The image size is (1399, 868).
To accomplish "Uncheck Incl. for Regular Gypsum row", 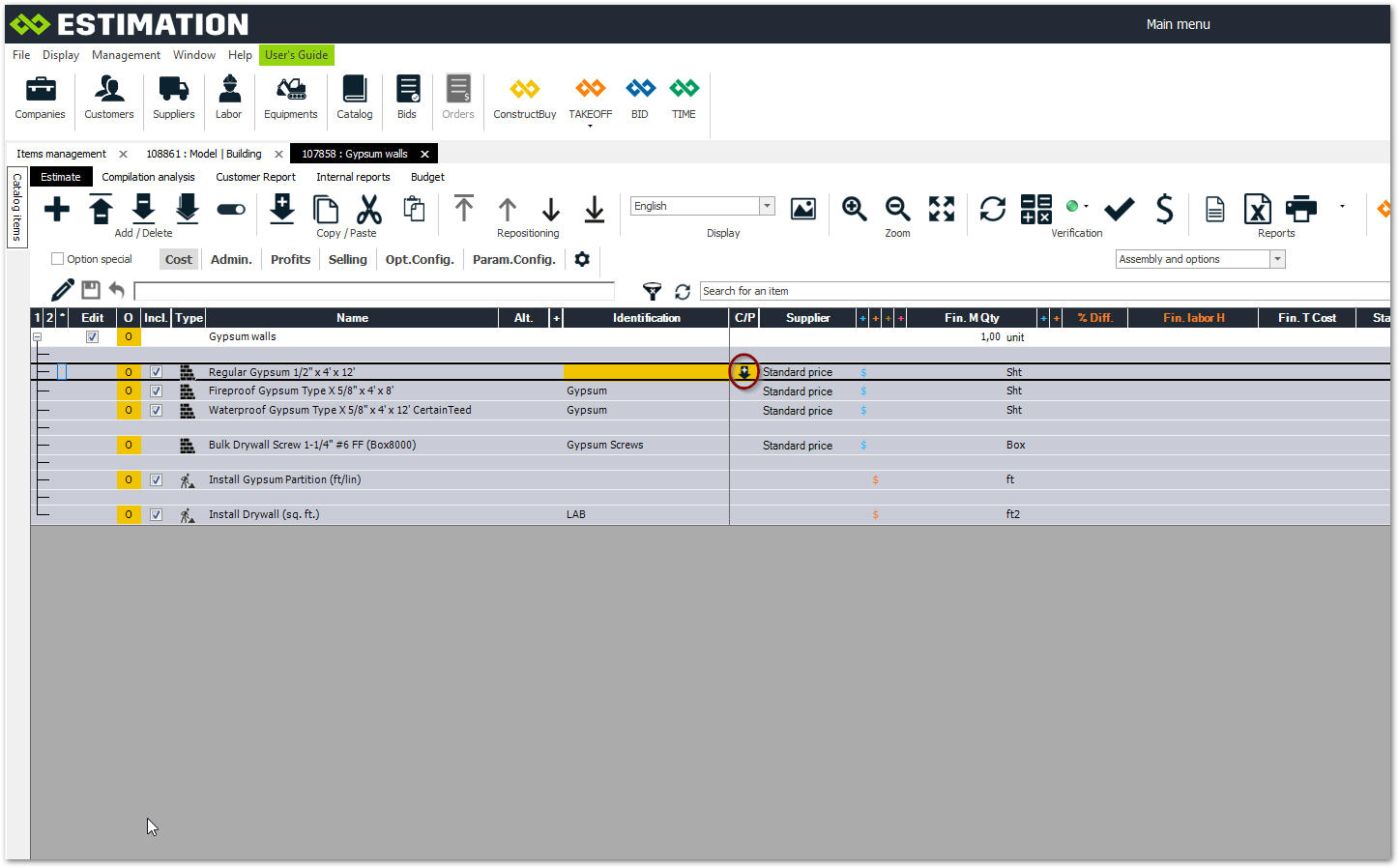I will pyautogui.click(x=156, y=372).
